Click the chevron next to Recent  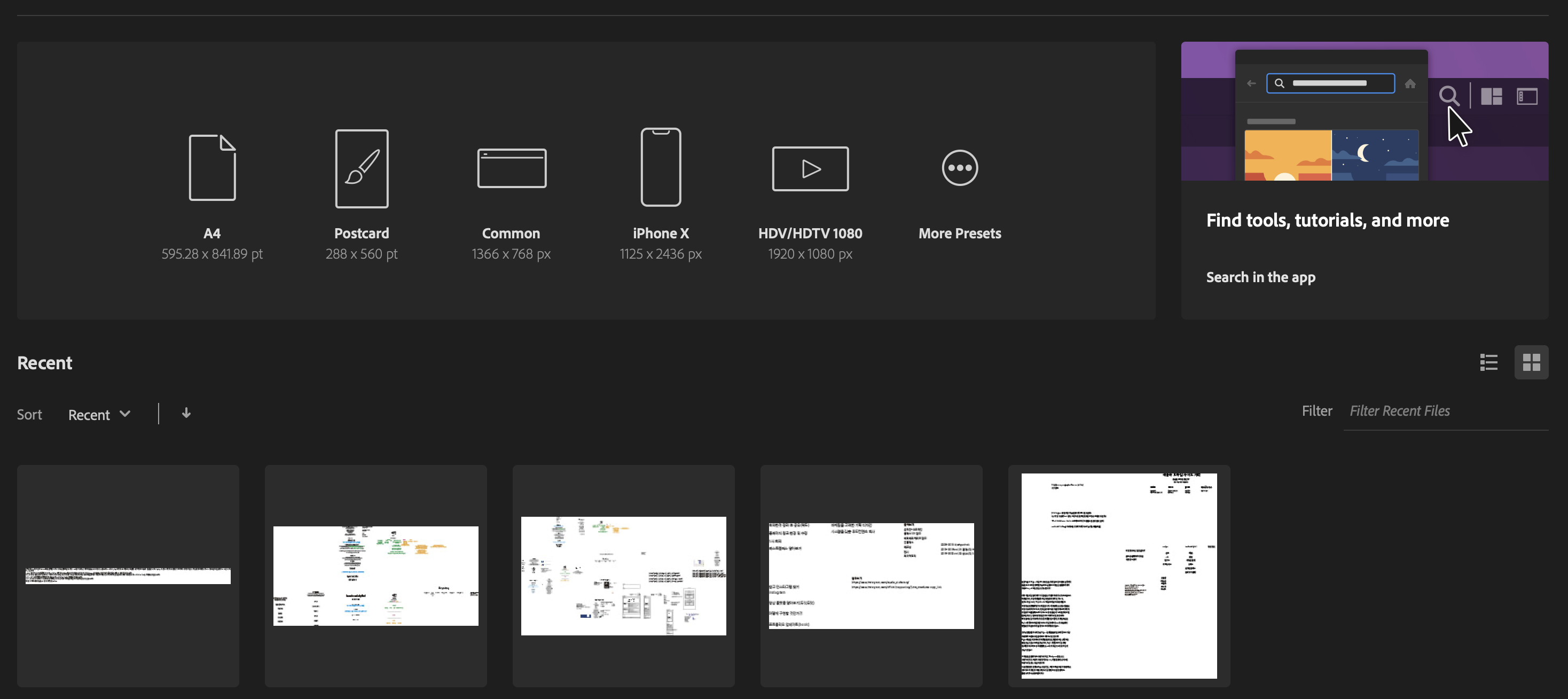click(126, 414)
